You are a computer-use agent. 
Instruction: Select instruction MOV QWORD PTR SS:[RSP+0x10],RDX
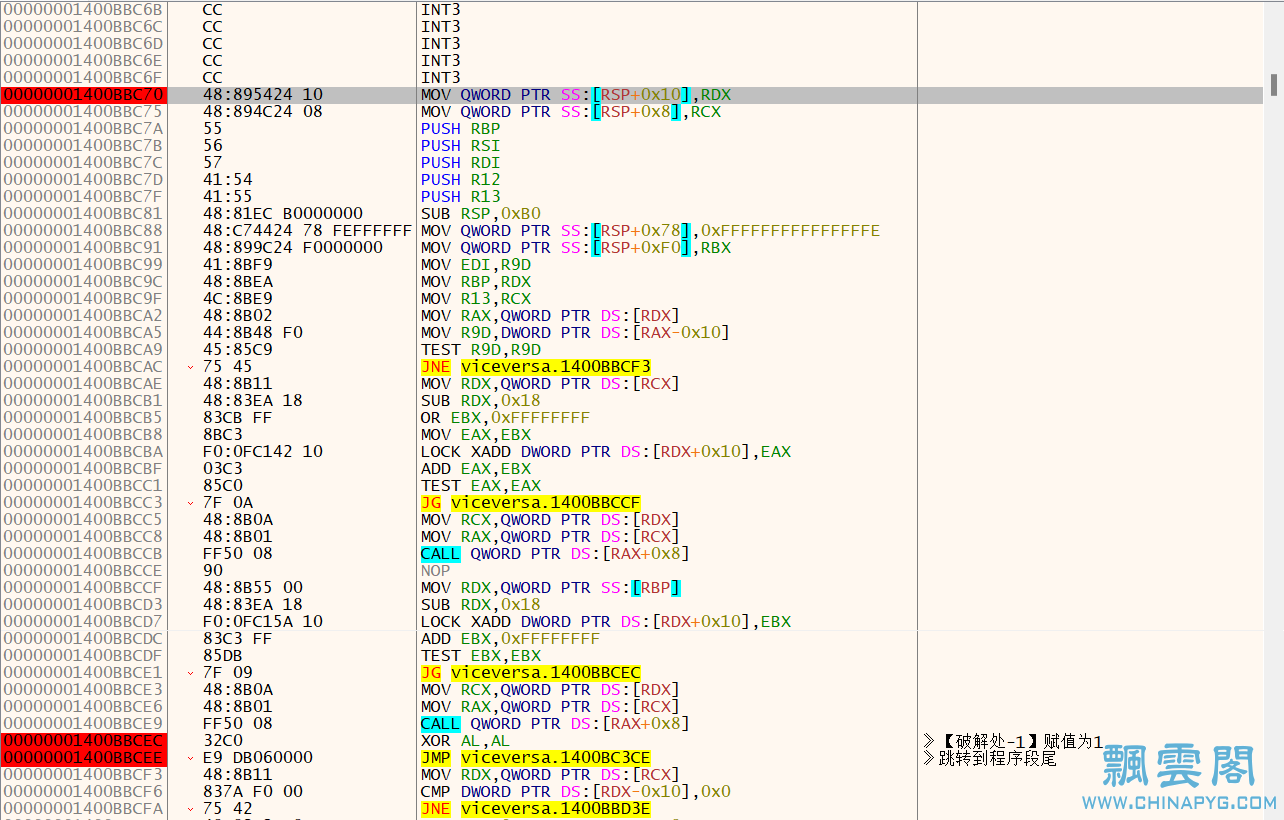576,95
